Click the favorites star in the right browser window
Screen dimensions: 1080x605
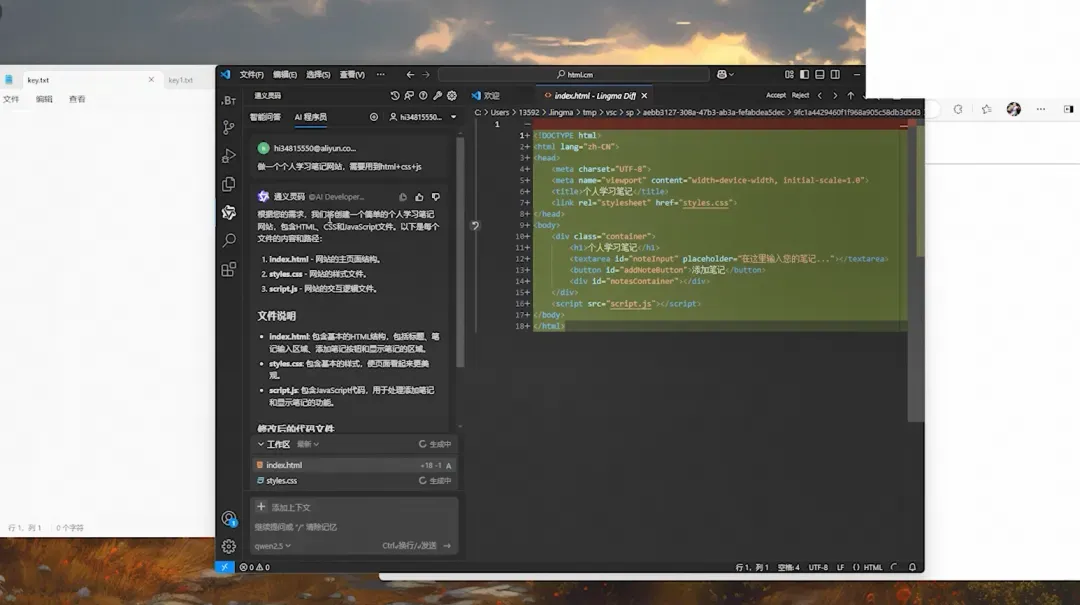(x=986, y=109)
